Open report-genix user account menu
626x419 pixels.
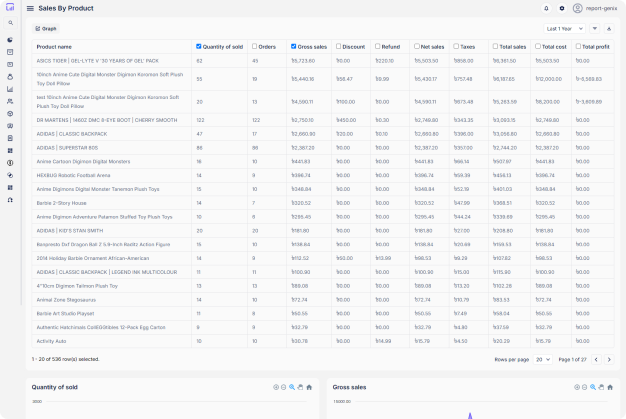coord(594,8)
